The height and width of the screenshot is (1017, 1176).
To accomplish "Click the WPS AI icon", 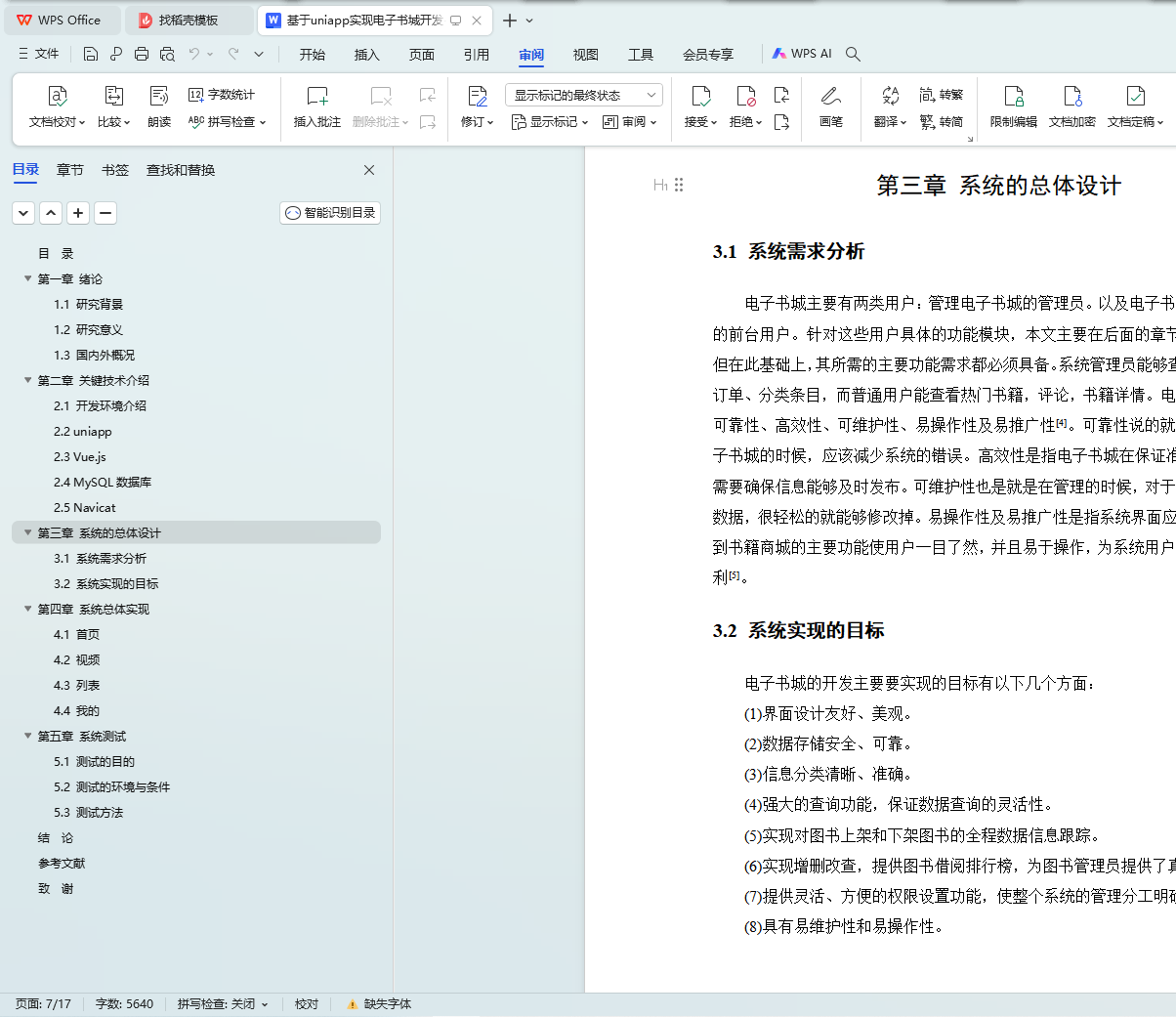I will pyautogui.click(x=779, y=54).
